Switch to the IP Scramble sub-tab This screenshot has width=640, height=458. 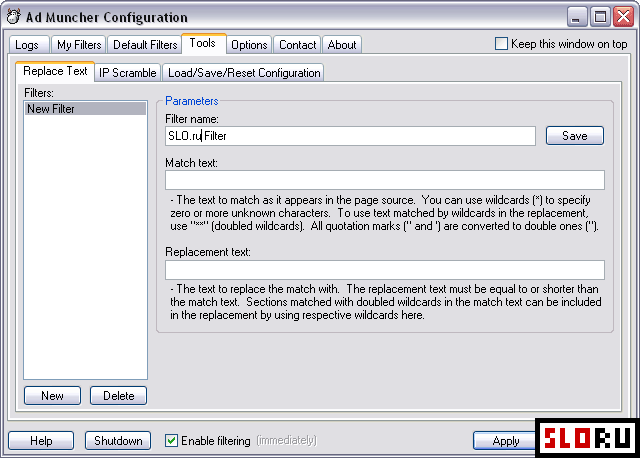pos(127,73)
